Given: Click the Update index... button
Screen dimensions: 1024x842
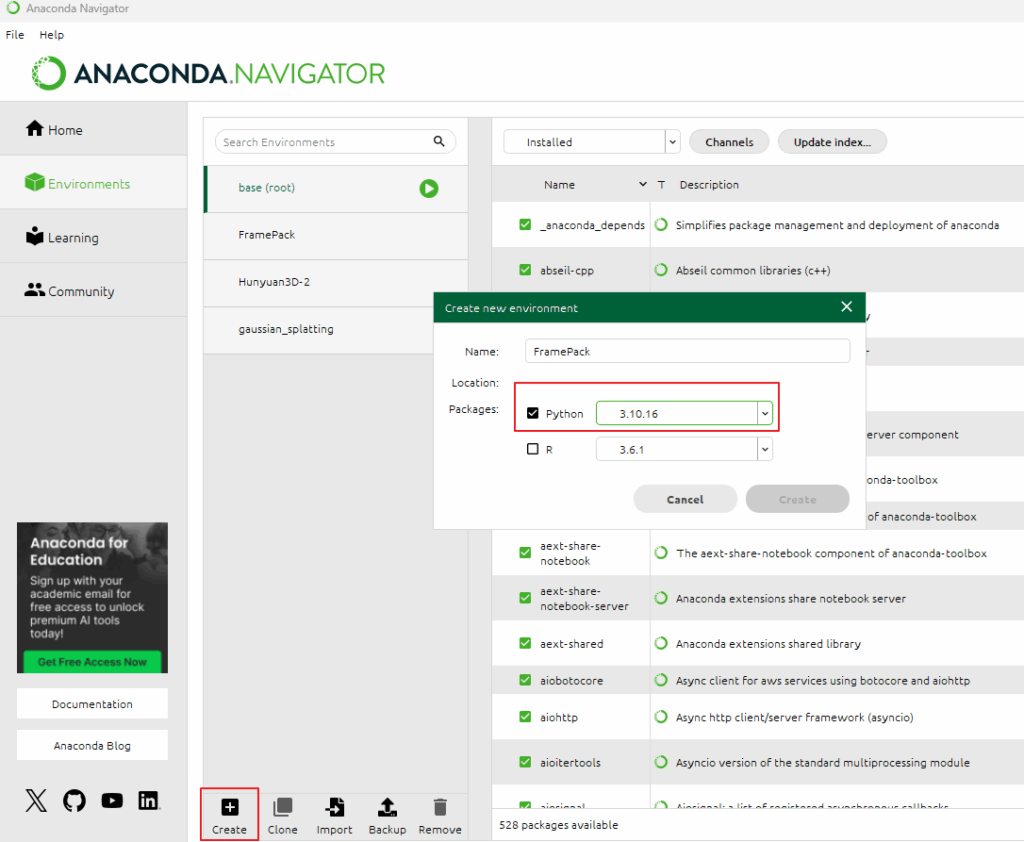Looking at the screenshot, I should (x=832, y=142).
